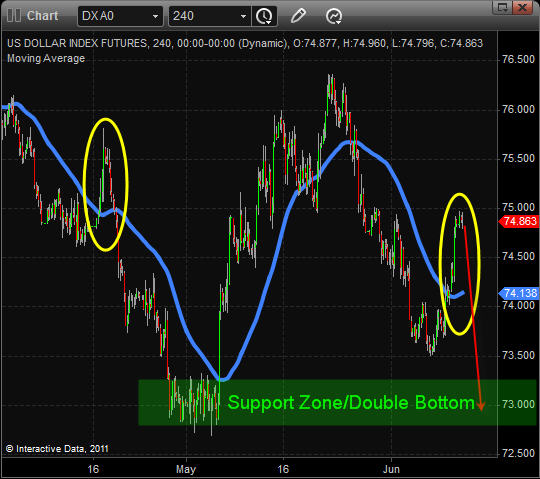Open the small arrow under the clock icon
The width and height of the screenshot is (540, 479).
click(x=268, y=22)
